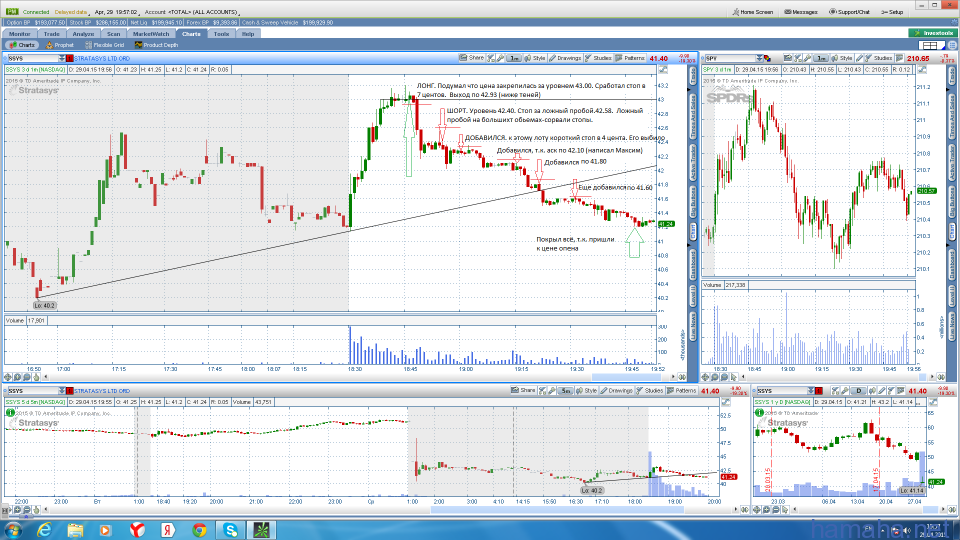Screen dimensions: 960x540
Task: Expand symbol dropdown on SSYS daily chart
Action: coord(811,391)
